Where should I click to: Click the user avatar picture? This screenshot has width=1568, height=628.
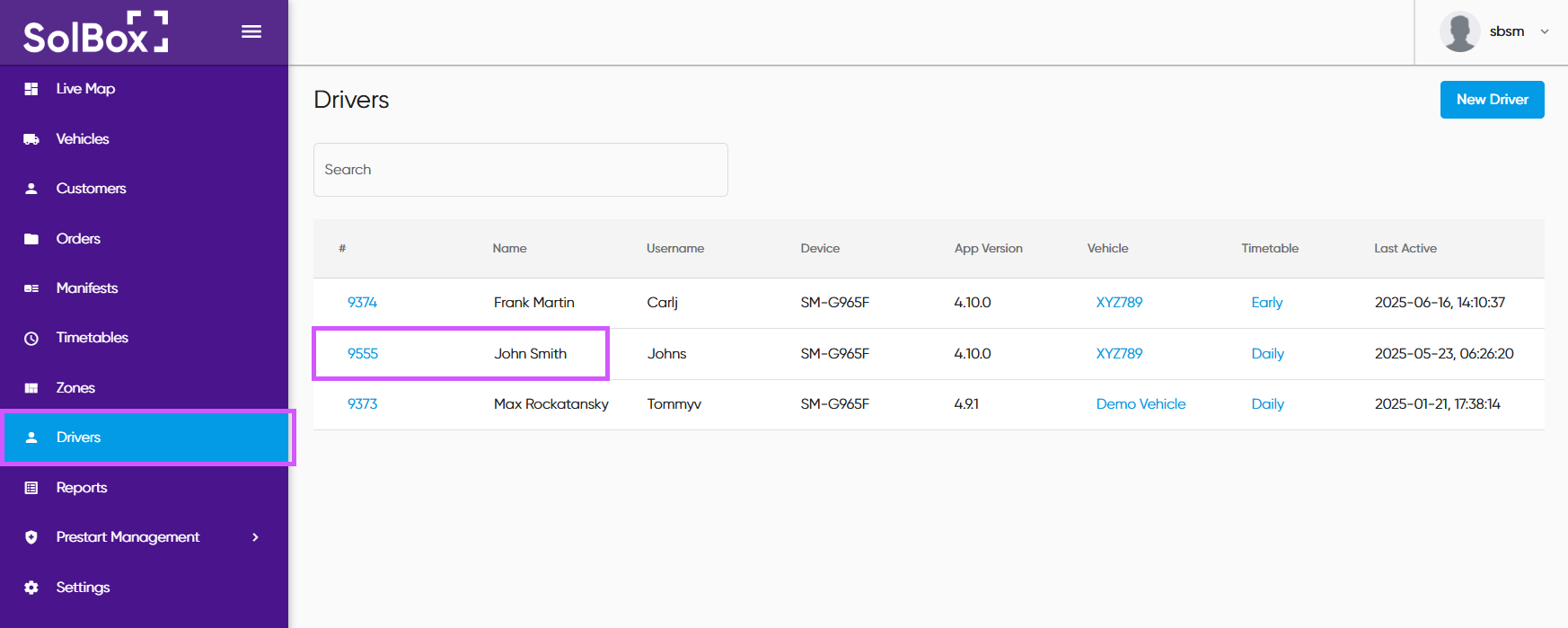coord(1459,31)
